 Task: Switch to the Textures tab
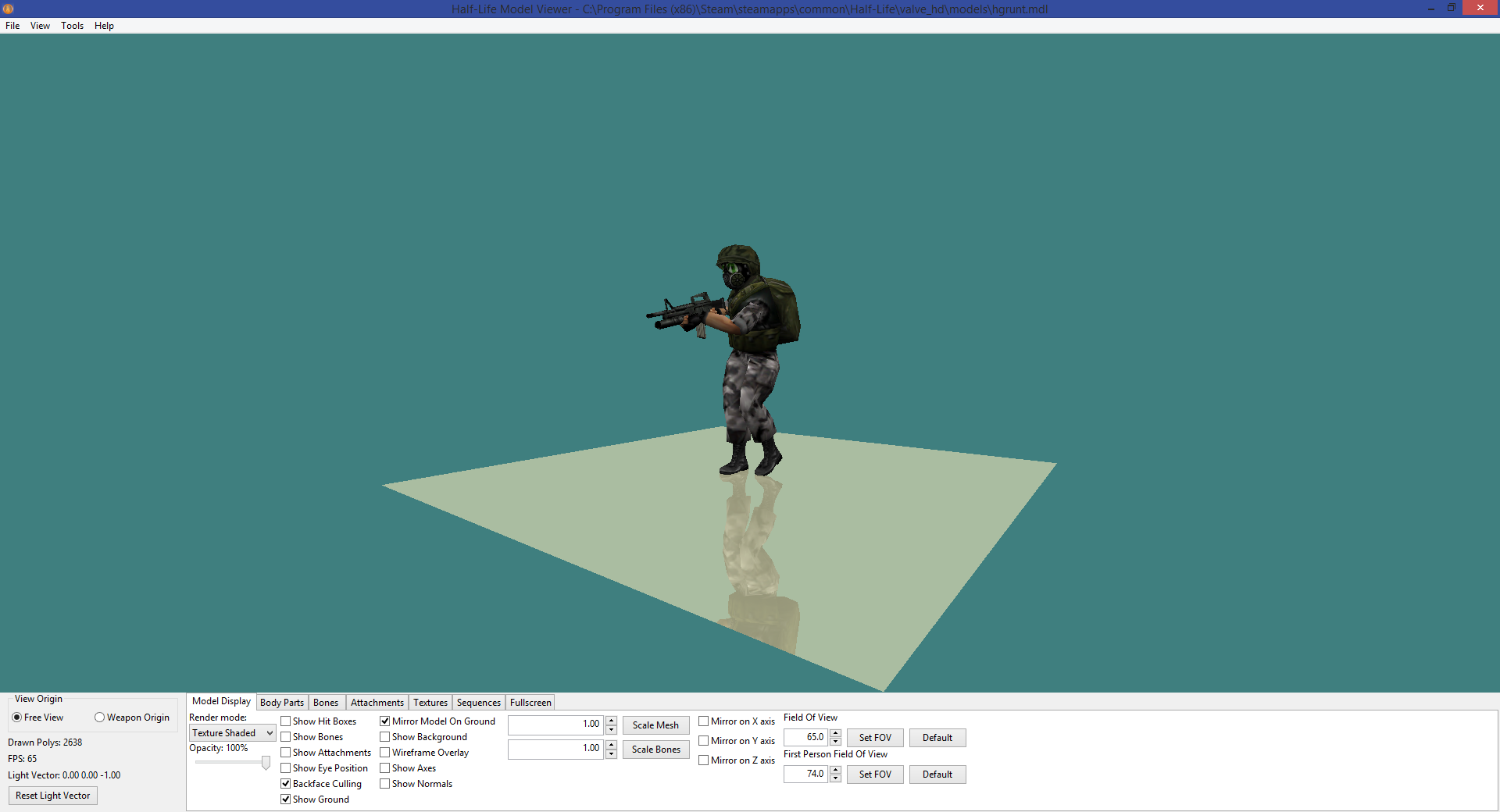click(430, 703)
